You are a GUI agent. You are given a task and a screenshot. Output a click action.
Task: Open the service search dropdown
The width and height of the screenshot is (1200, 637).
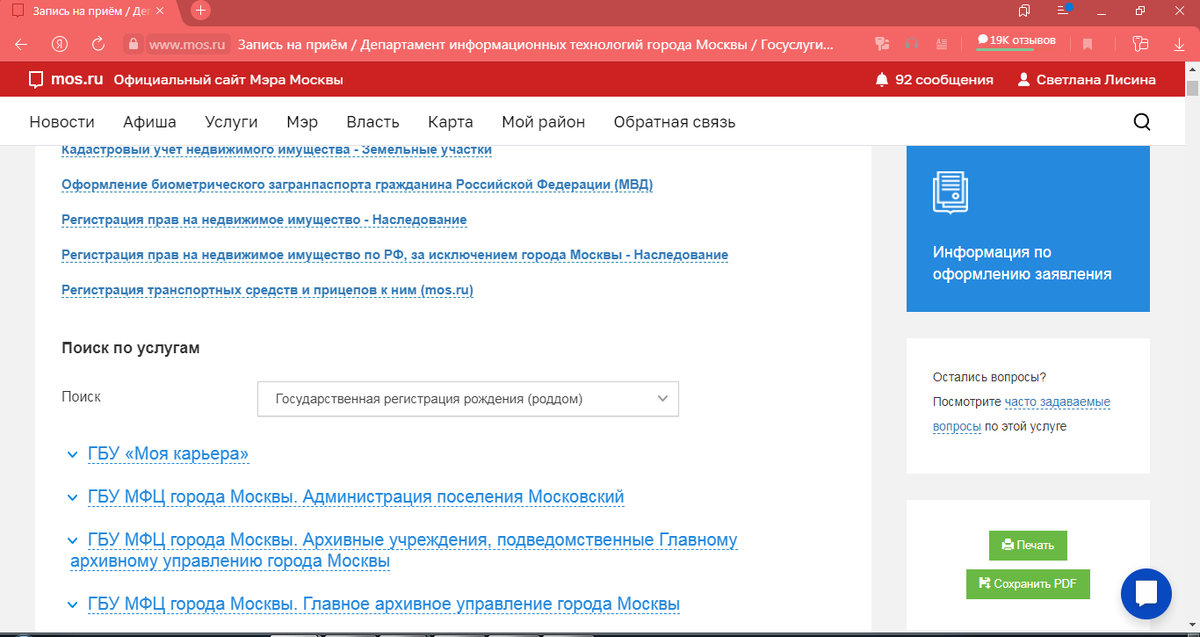467,398
